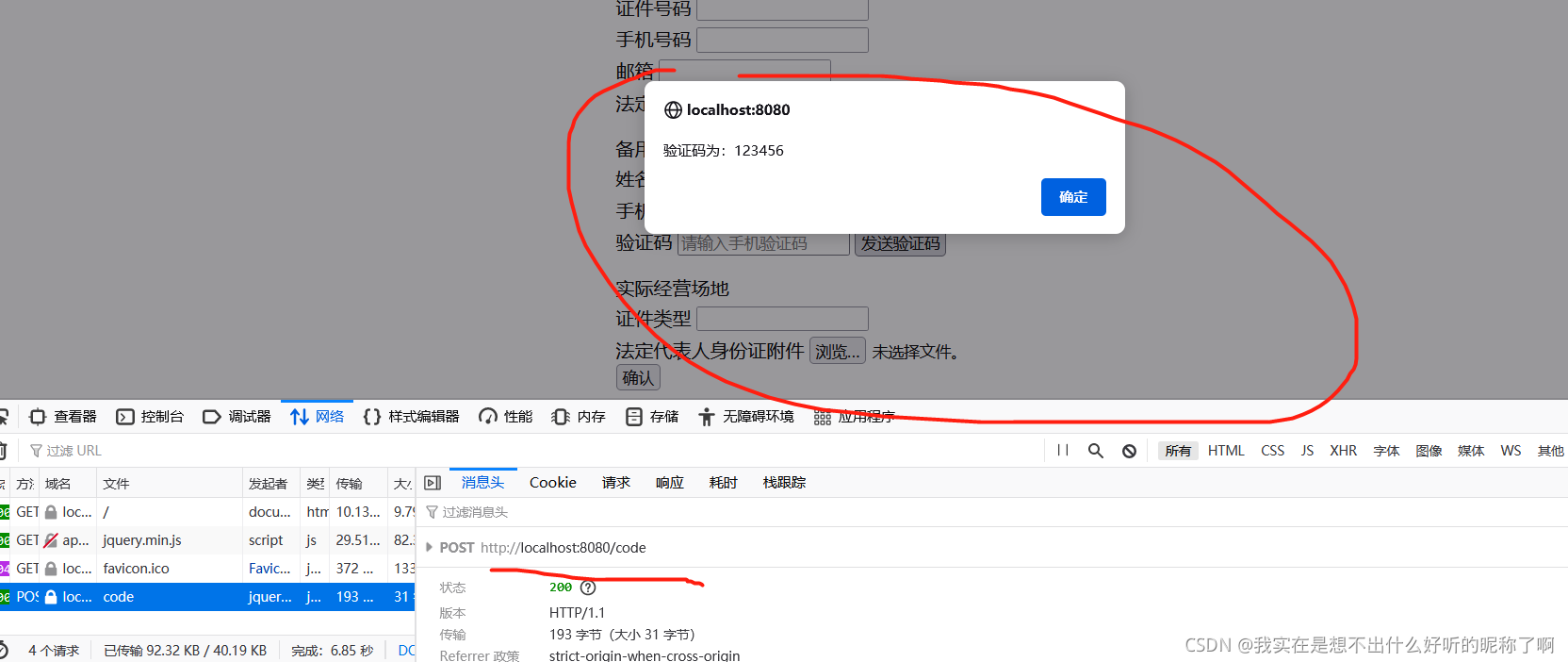The width and height of the screenshot is (1568, 662).
Task: Open the 响应 response tab
Action: tap(670, 483)
